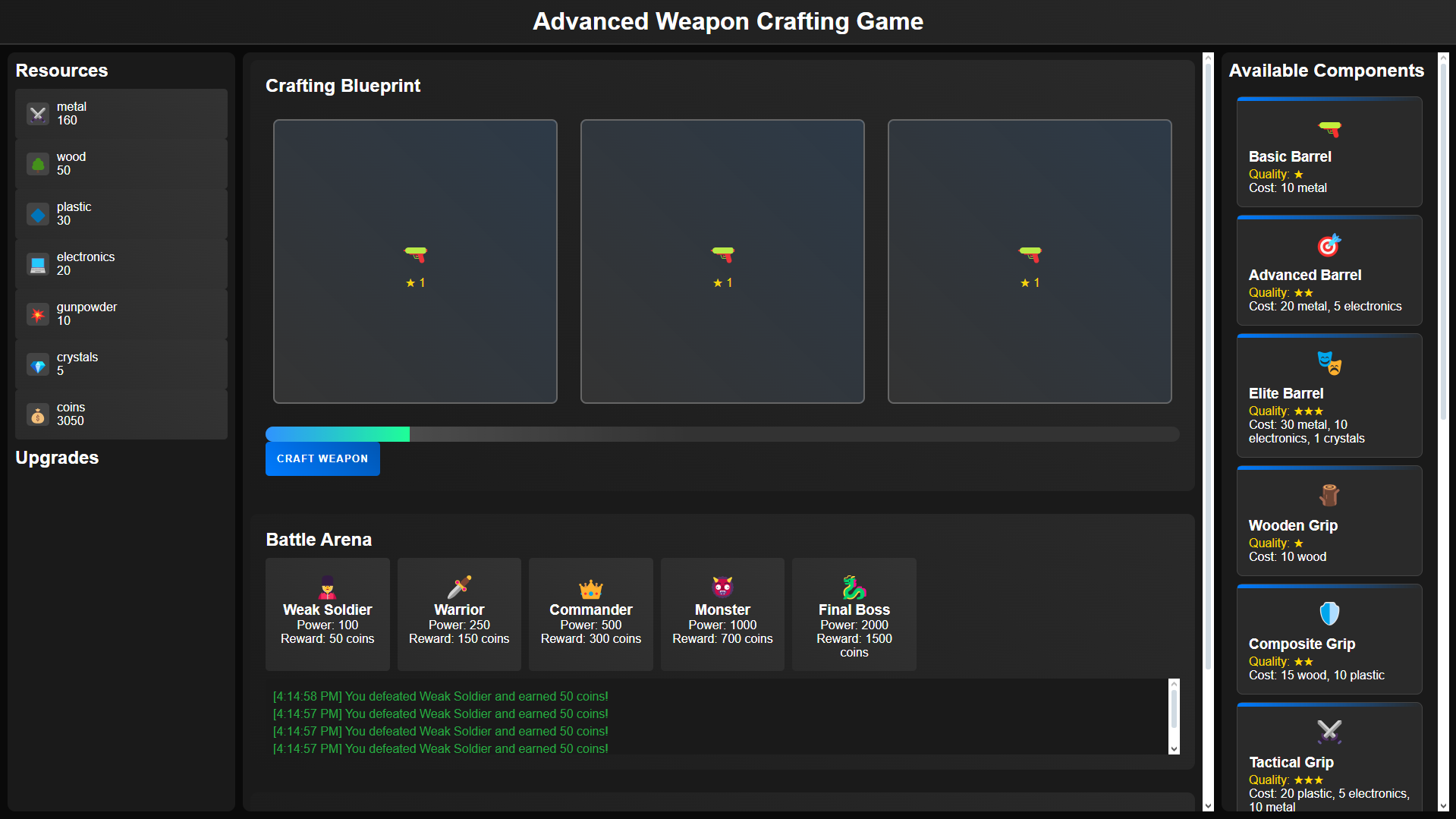Select the Elite Barrel component card
Viewport: 1456px width, 819px height.
1329,395
